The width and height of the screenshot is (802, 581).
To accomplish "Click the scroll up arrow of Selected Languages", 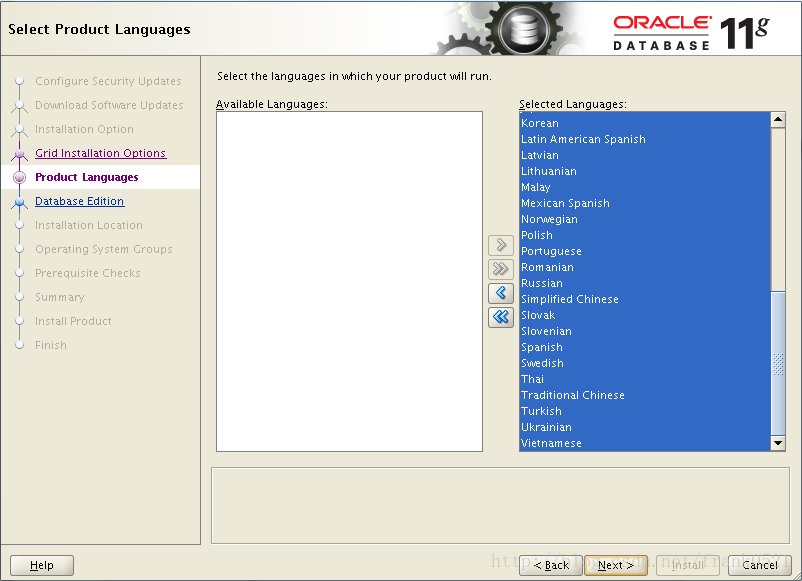I will point(778,120).
